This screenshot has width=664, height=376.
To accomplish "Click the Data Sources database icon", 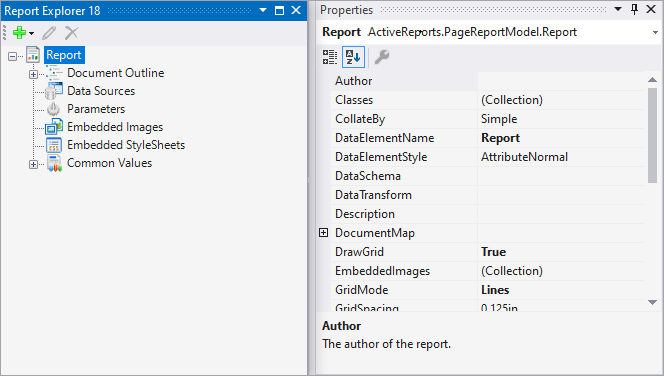I will coord(54,91).
